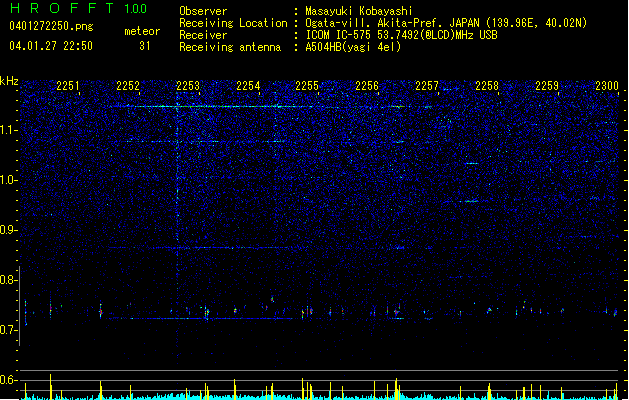This screenshot has height=400, width=629.
Task: Select the ICOM IC-575 receiver description
Action: [x=401, y=35]
